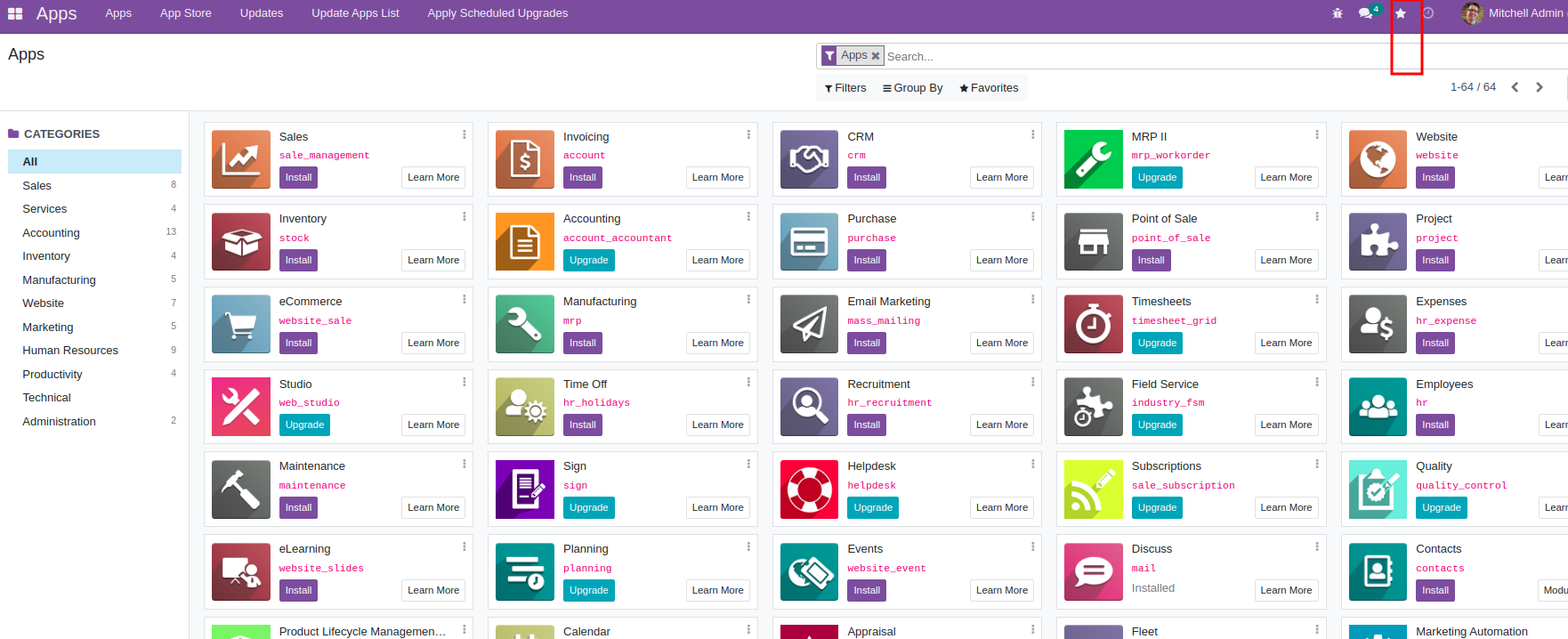
Task: Click the Purchase card app icon
Action: pyautogui.click(x=810, y=242)
